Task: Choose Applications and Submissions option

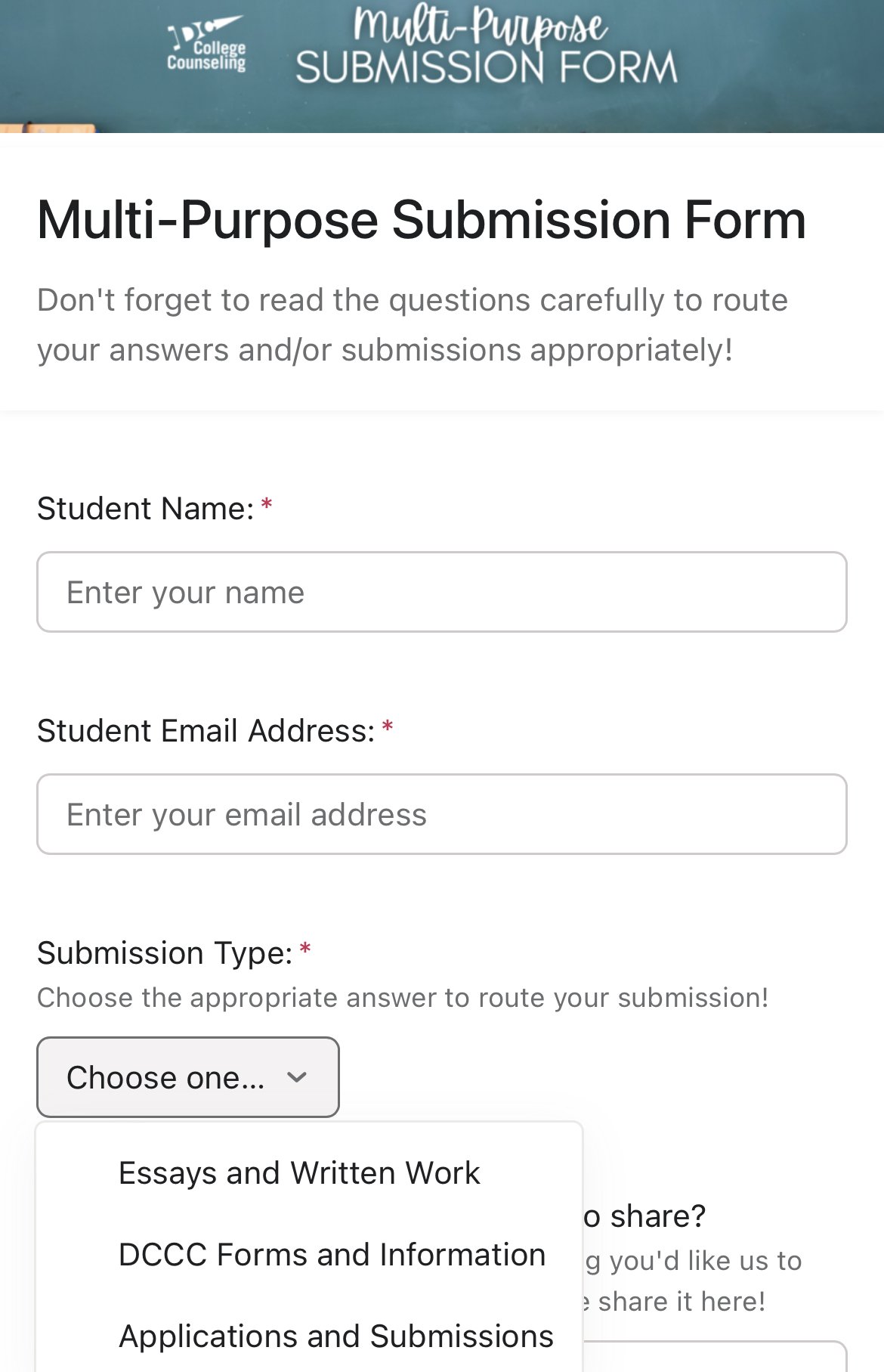Action: (x=336, y=1336)
